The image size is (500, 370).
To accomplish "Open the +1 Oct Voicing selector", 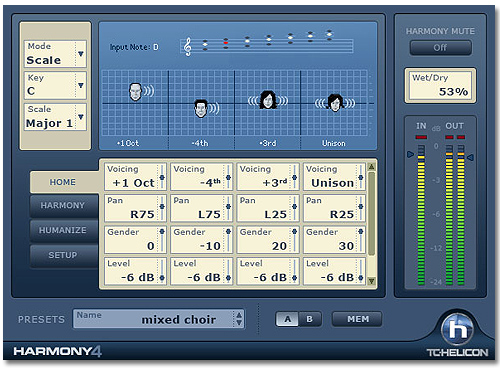I will click(135, 177).
